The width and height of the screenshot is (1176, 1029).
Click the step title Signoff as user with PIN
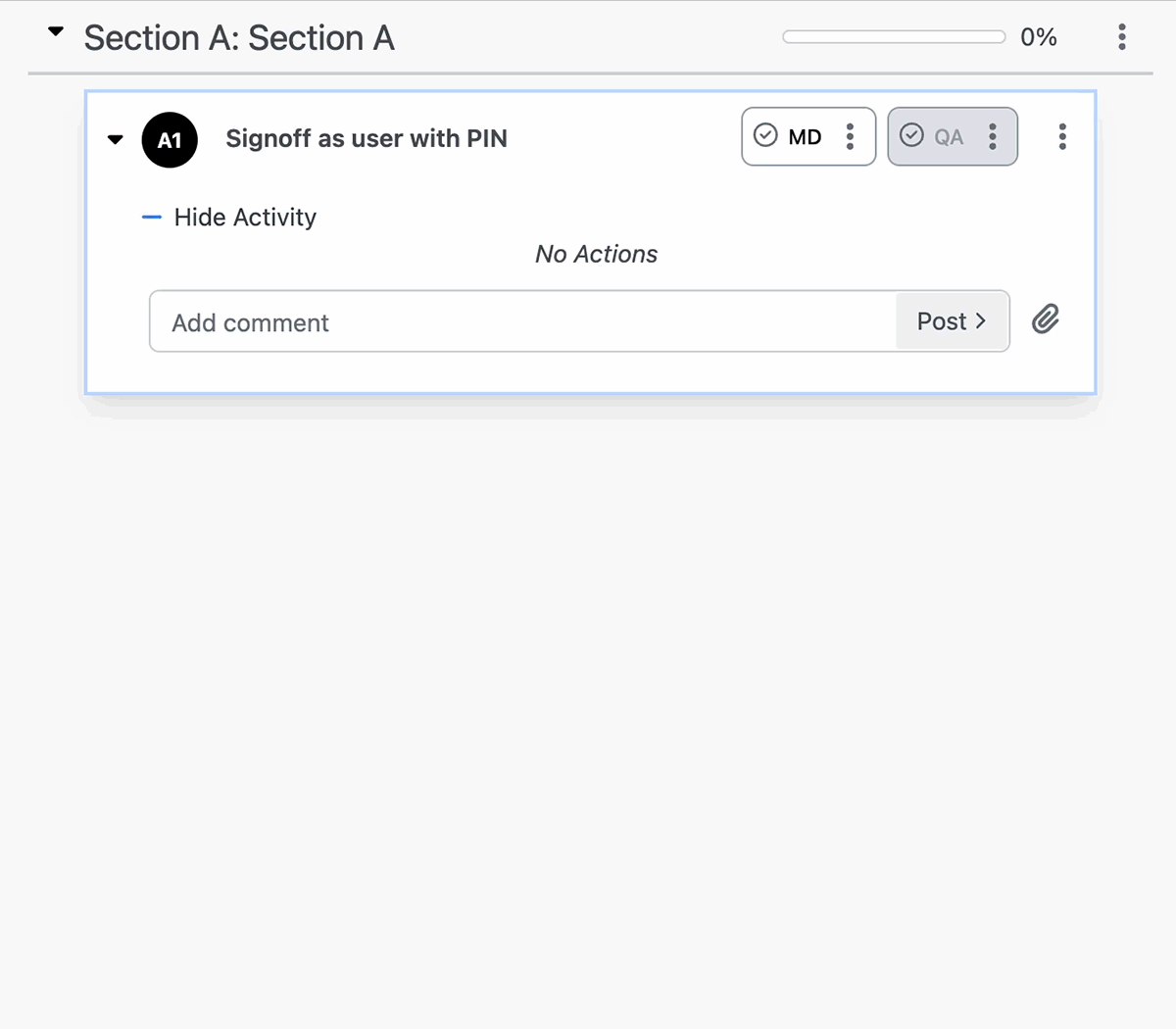(x=367, y=138)
